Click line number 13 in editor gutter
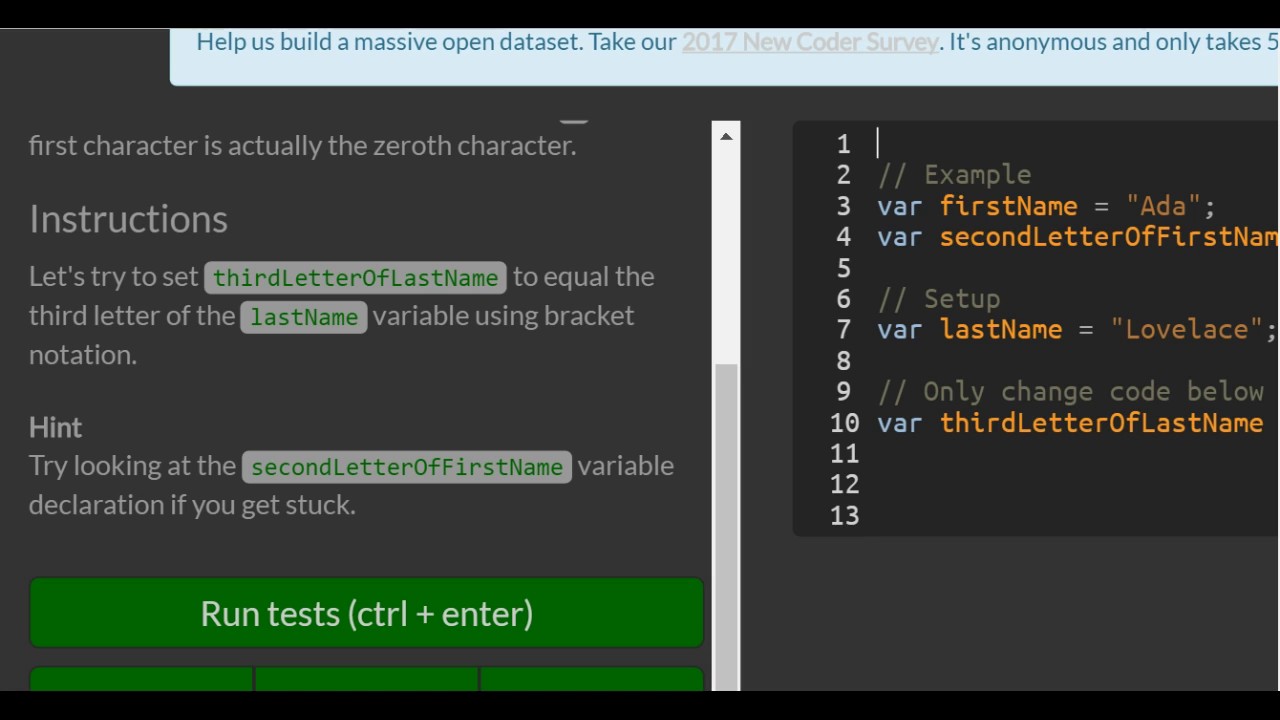The image size is (1280, 720). click(x=845, y=516)
